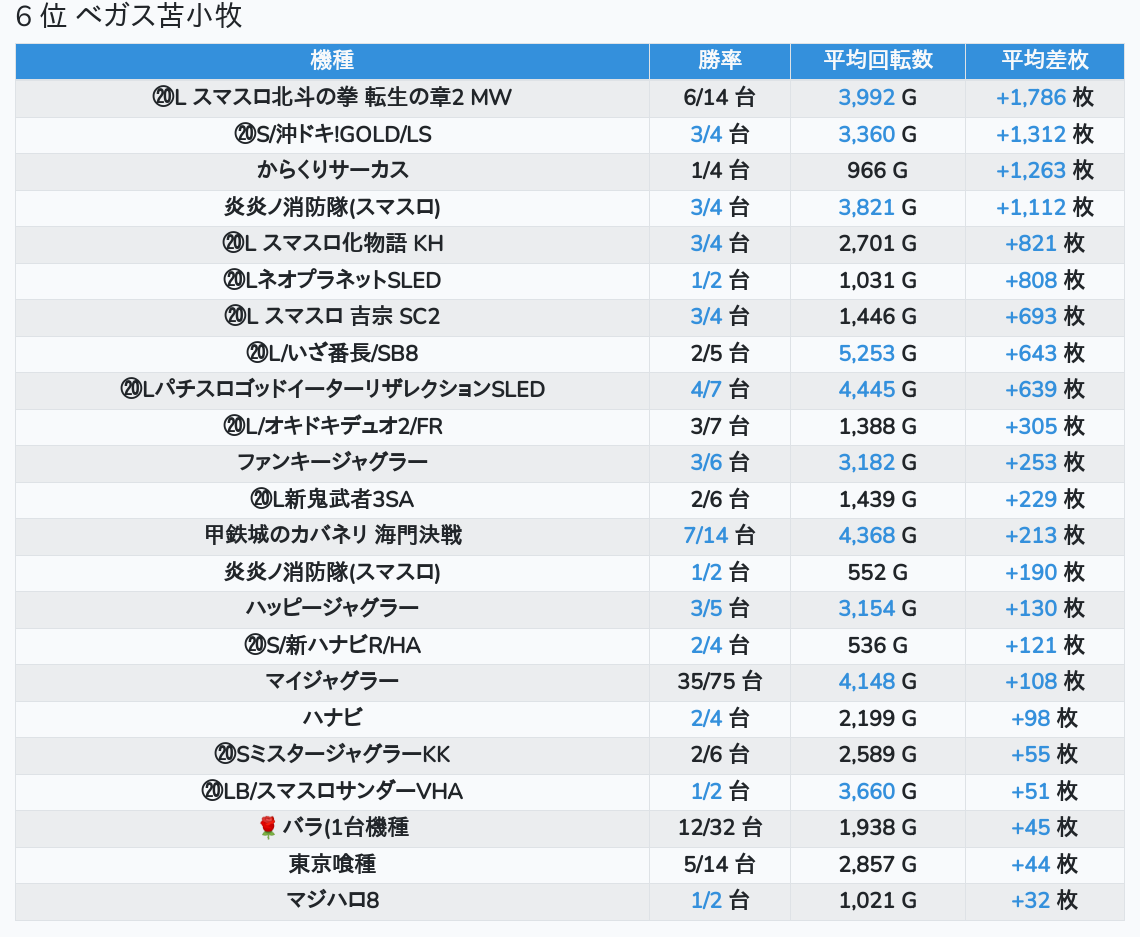This screenshot has height=937, width=1140.
Task: Select the からくりサーカス machine name
Action: [x=332, y=170]
